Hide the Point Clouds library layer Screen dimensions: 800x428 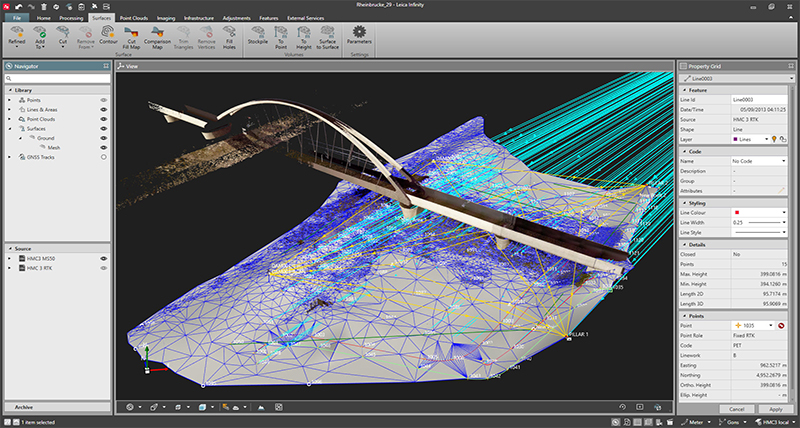coord(104,119)
